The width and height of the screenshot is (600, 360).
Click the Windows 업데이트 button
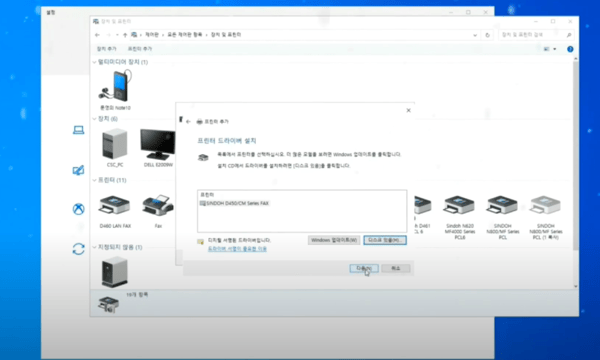click(334, 240)
